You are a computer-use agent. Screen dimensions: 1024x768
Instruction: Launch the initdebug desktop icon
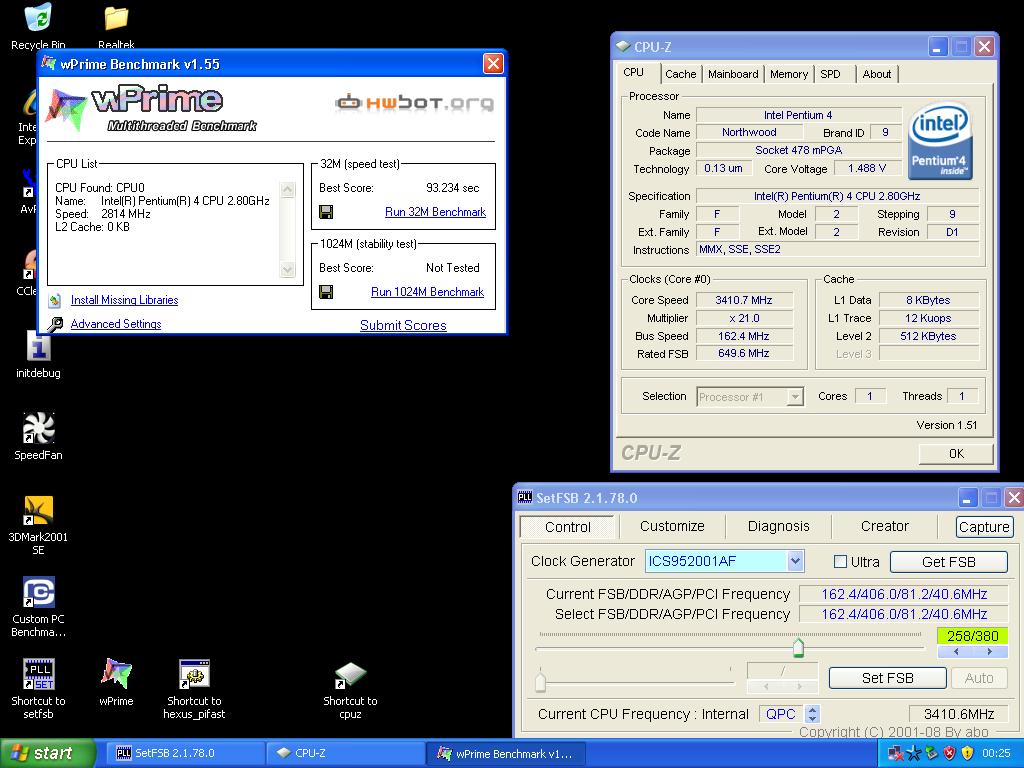tap(38, 355)
